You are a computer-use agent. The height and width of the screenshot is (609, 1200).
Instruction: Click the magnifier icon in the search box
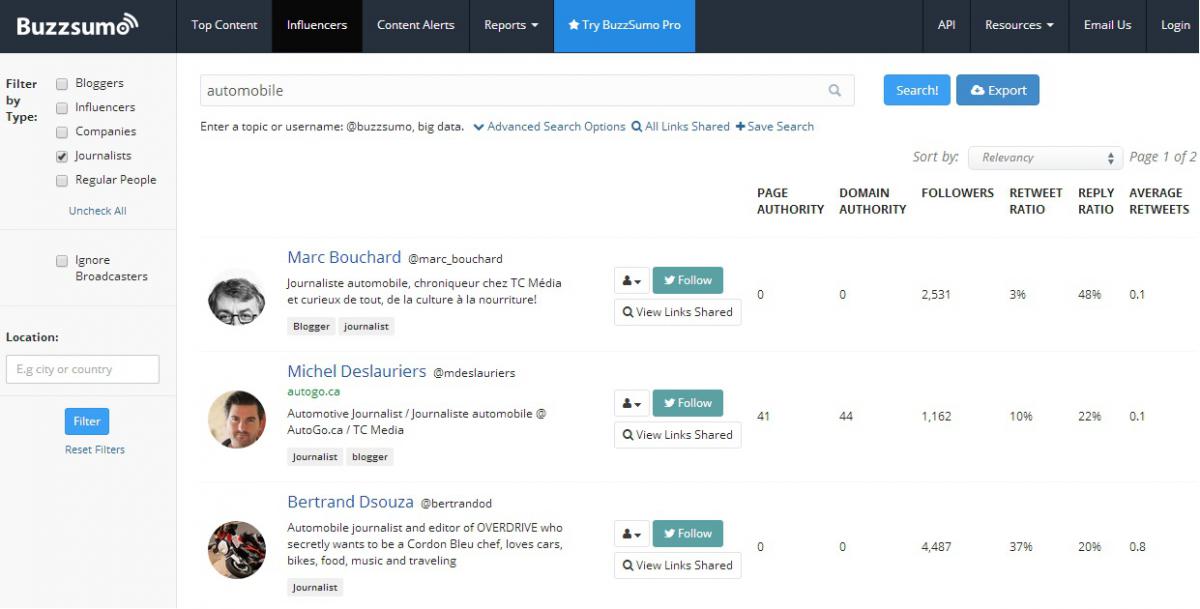pyautogui.click(x=835, y=91)
